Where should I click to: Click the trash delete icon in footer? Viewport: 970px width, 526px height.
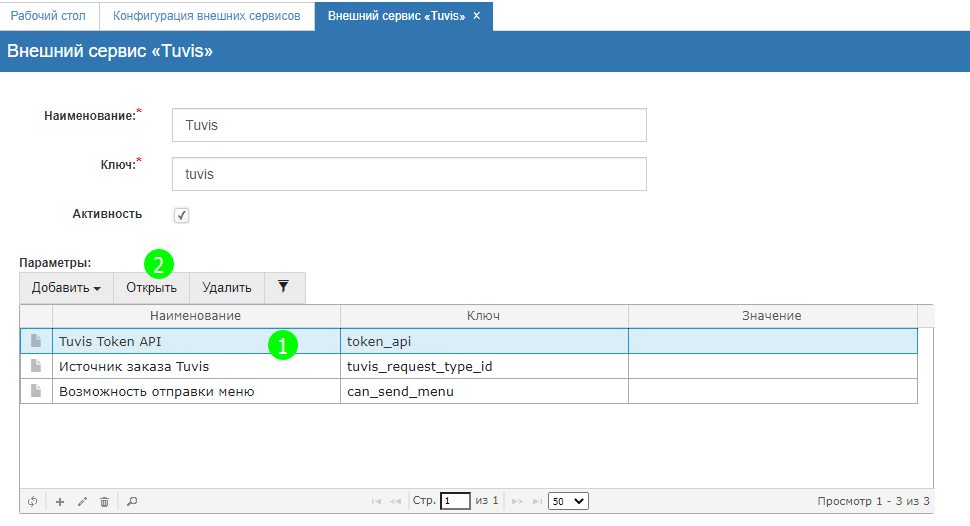point(104,501)
